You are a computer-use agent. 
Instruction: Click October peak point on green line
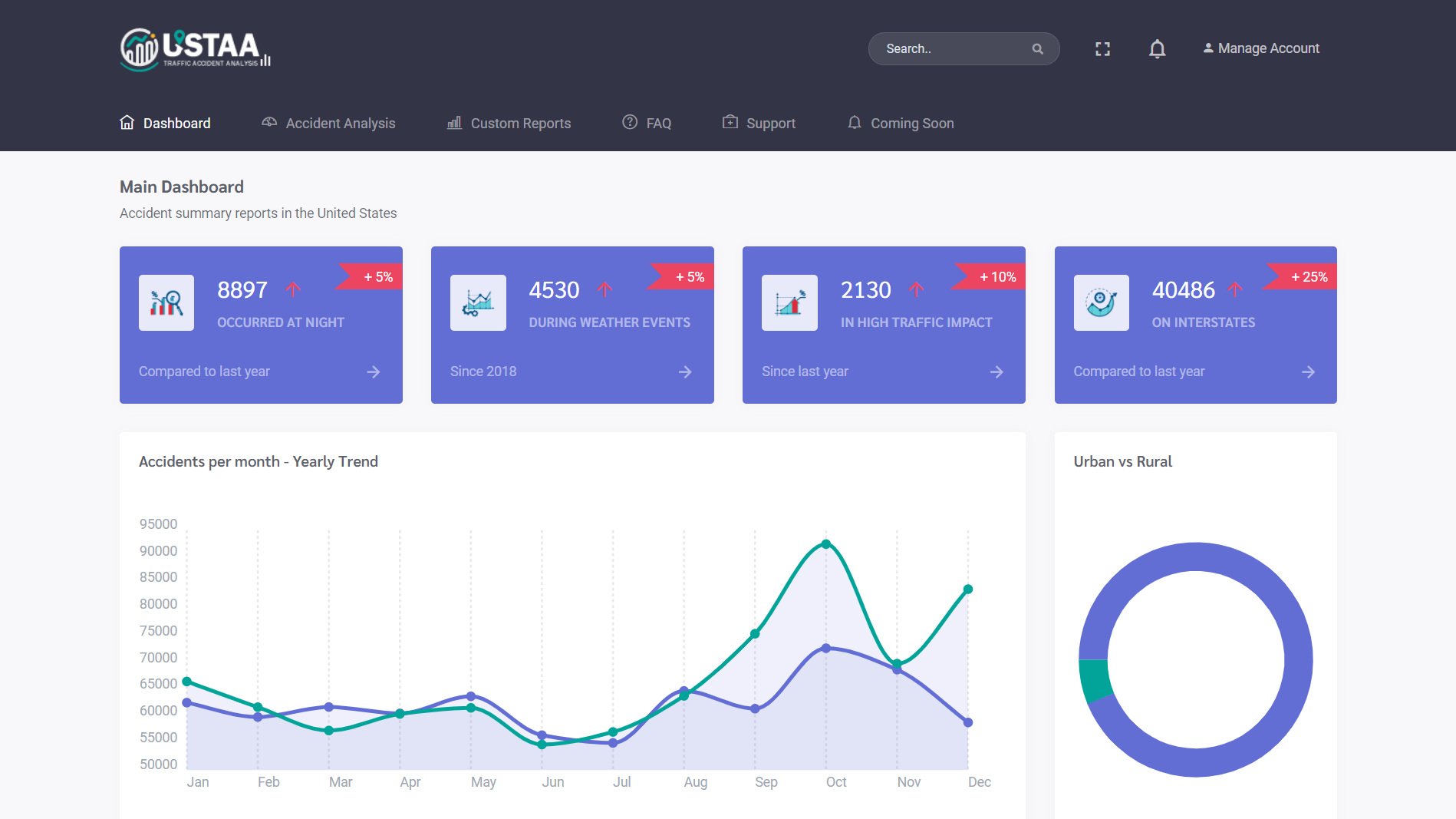[x=826, y=544]
